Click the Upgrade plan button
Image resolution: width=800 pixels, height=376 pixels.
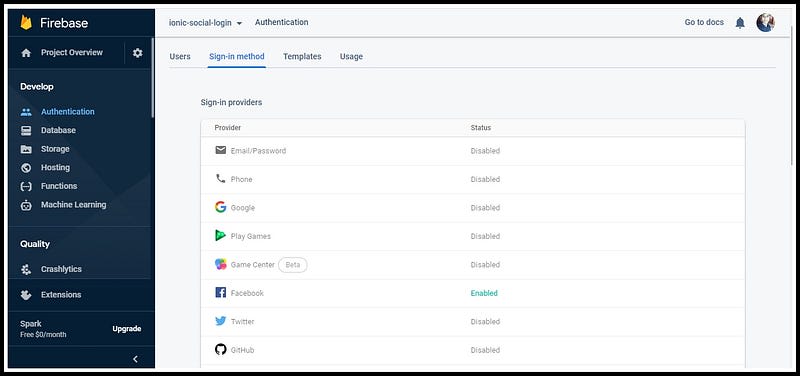[x=127, y=329]
